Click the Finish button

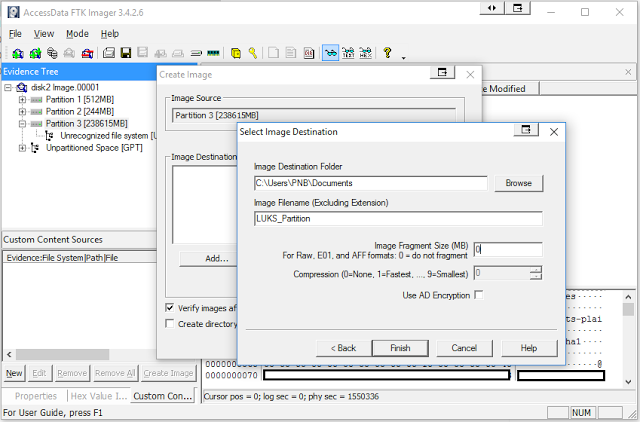(x=400, y=348)
